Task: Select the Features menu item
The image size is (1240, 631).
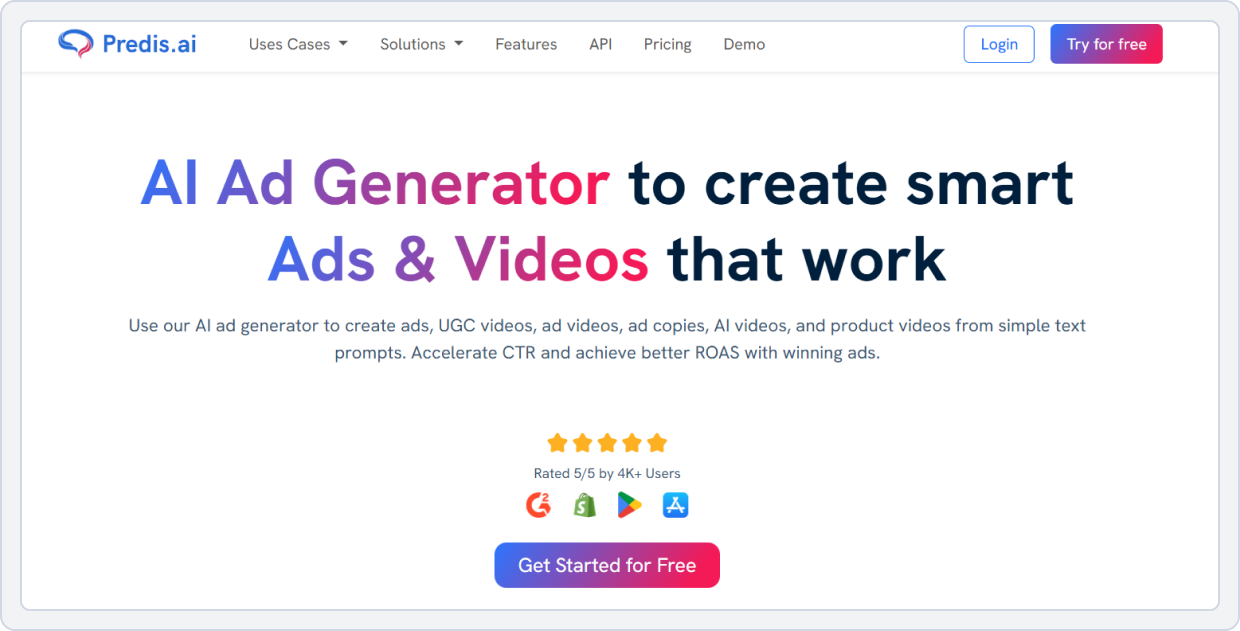Action: (526, 44)
